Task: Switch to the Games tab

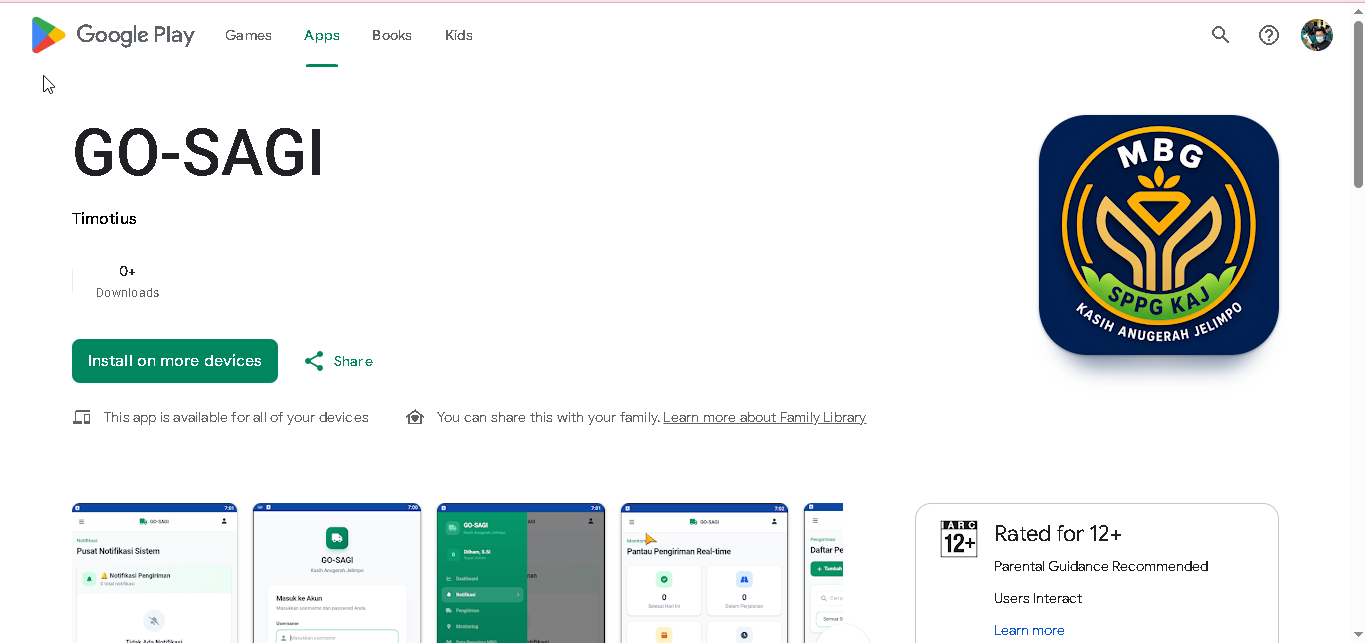Action: pyautogui.click(x=248, y=35)
